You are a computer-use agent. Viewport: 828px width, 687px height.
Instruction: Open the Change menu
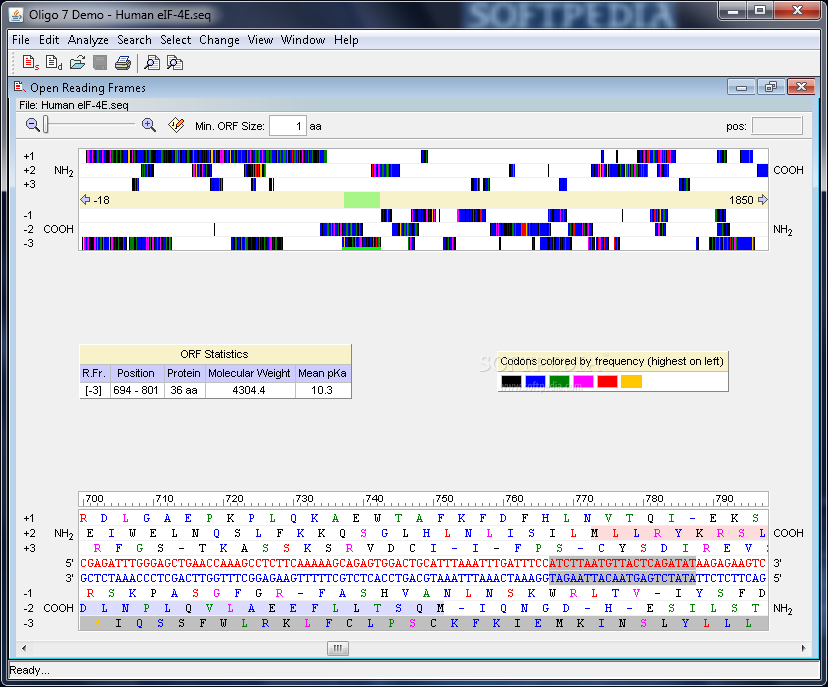tap(219, 40)
